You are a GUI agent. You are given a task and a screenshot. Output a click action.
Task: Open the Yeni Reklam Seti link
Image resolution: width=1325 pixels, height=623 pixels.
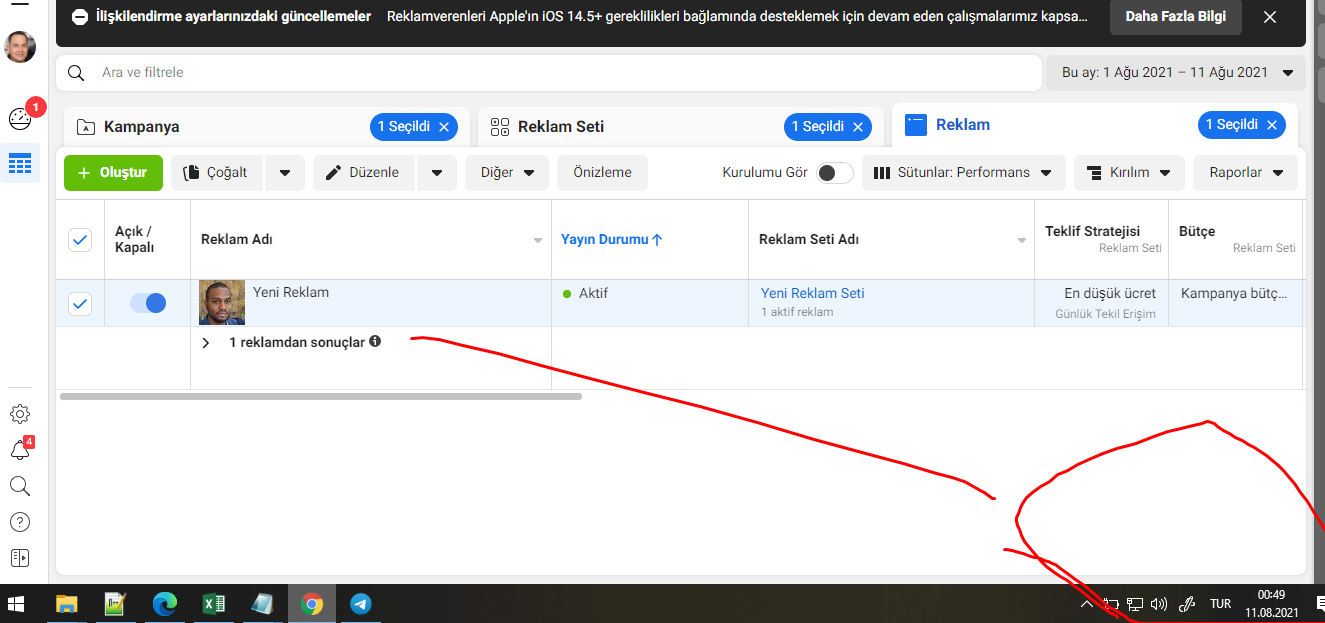click(812, 293)
